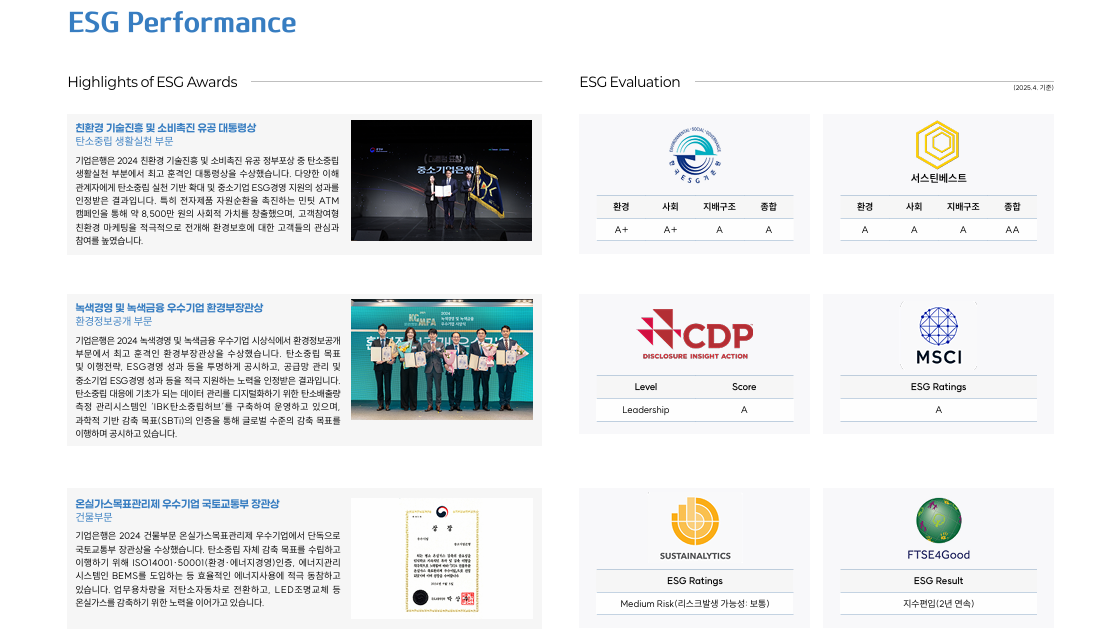Click the CDP Score column header
The height and width of the screenshot is (642, 1118).
[744, 387]
